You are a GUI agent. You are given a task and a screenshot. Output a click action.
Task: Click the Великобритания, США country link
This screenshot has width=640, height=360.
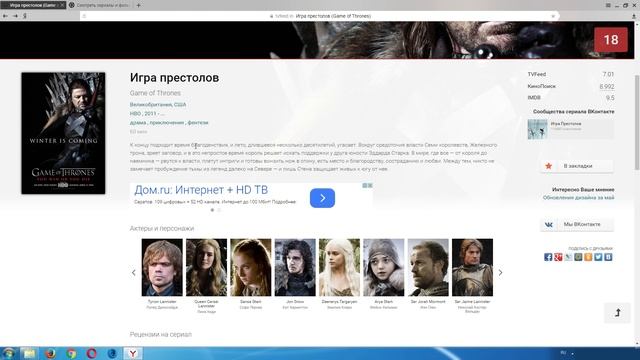coord(158,104)
